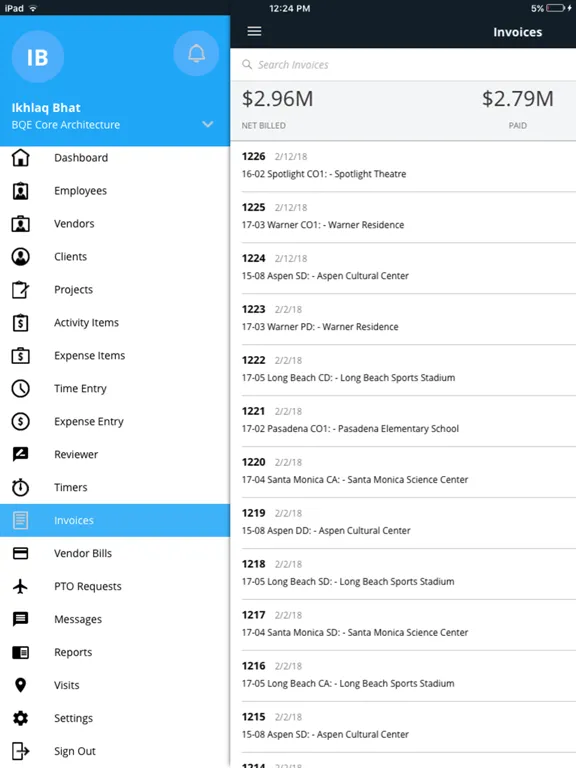
Task: Click the Messages chat icon
Action: 21,619
